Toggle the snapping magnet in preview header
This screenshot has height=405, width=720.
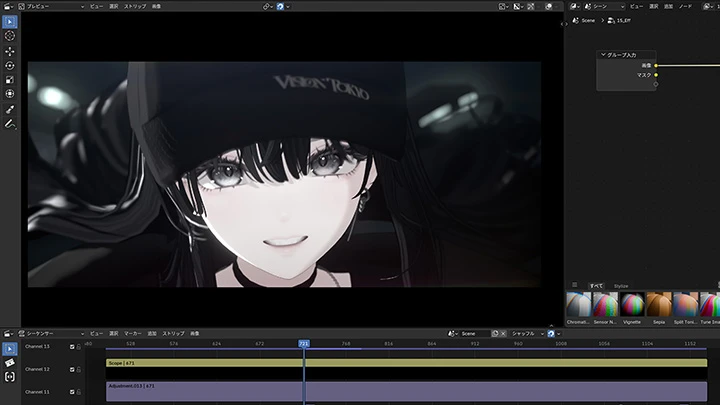(x=280, y=6)
